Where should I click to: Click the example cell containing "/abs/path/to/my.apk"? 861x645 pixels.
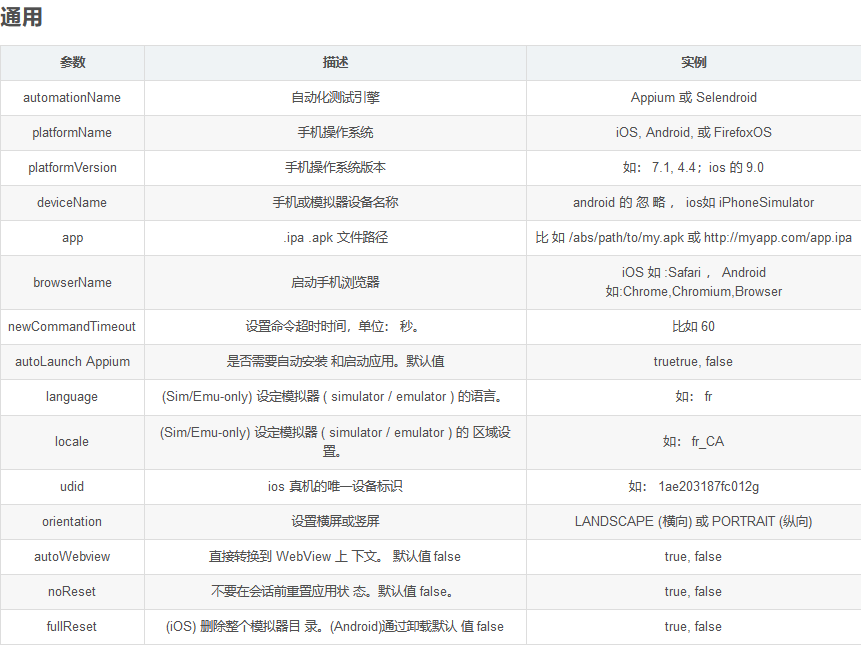(694, 238)
